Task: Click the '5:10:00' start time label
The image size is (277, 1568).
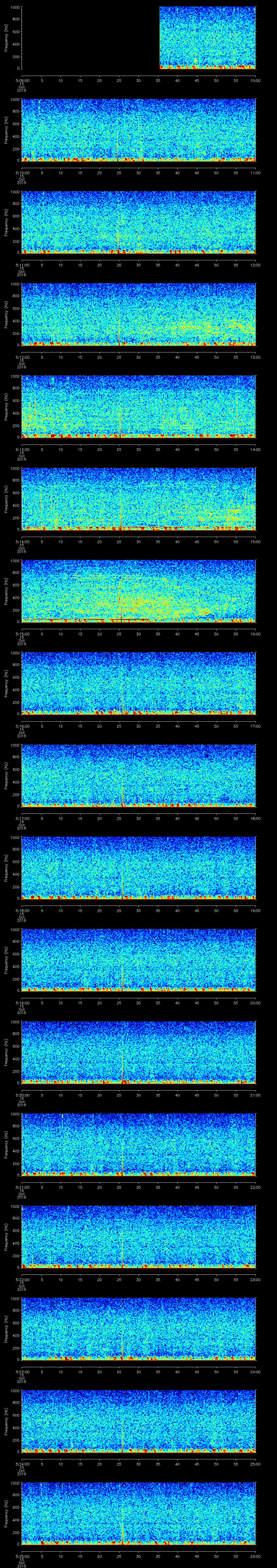Action: click(x=22, y=173)
